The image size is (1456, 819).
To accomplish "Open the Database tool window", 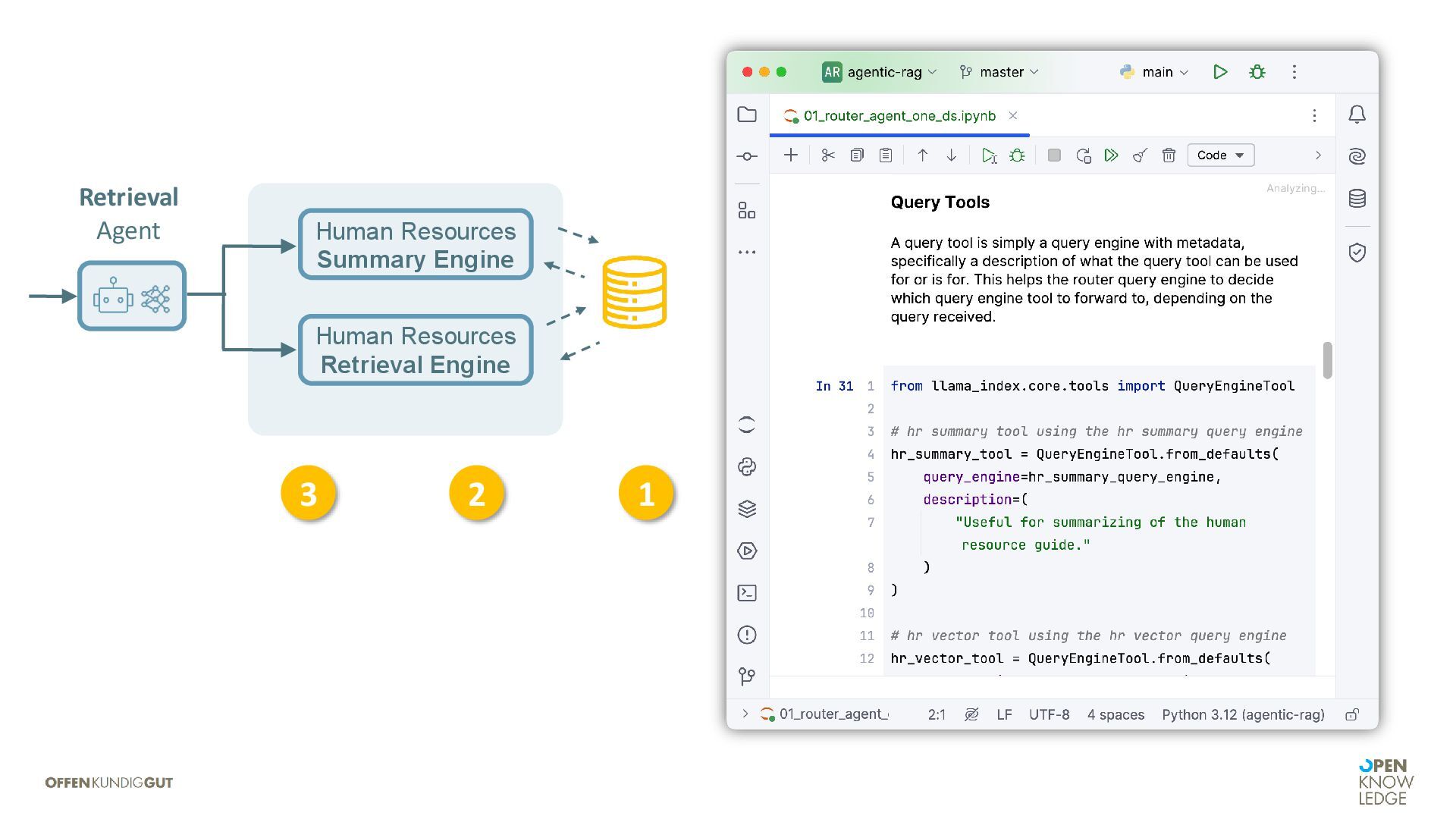I will tap(1357, 199).
